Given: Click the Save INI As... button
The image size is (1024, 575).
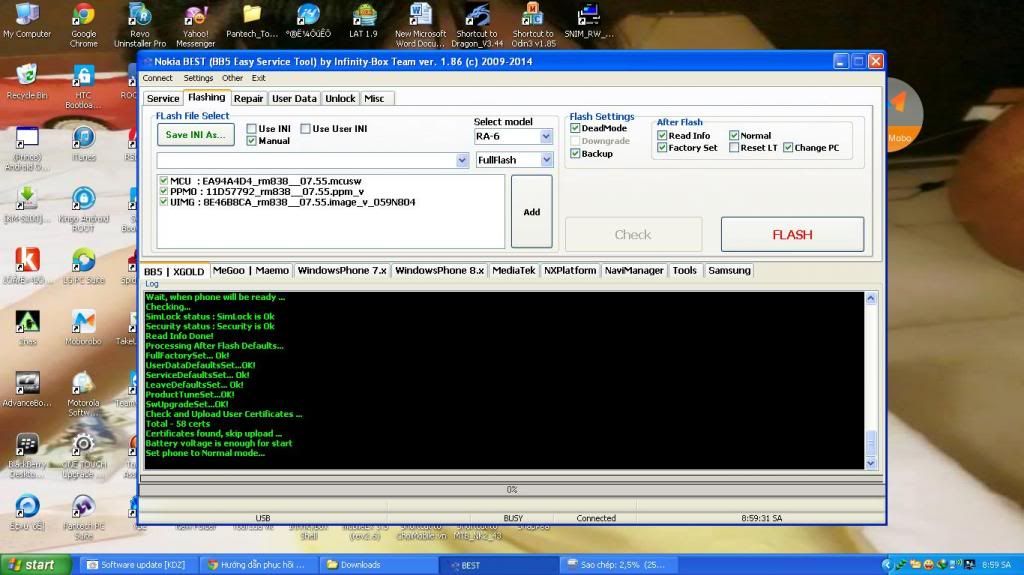Looking at the screenshot, I should coord(195,135).
